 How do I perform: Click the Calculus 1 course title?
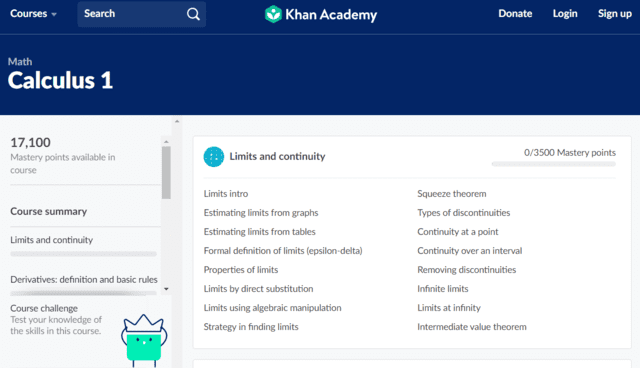pos(60,80)
